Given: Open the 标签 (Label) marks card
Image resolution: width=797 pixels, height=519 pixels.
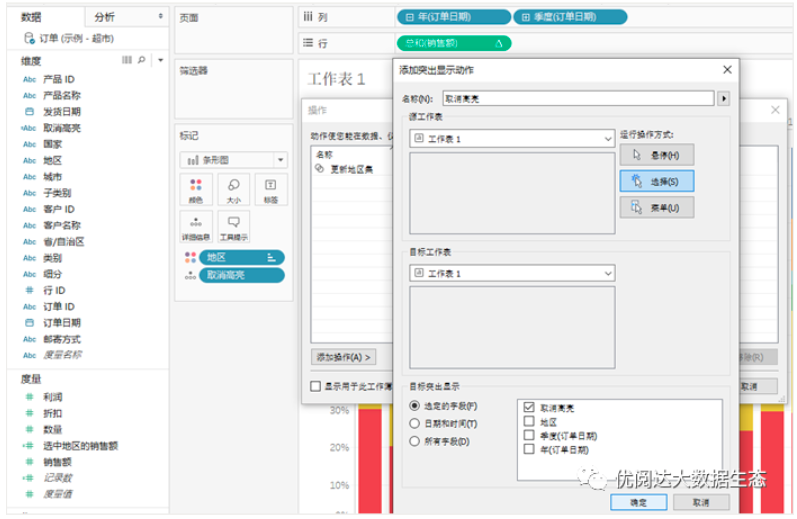Looking at the screenshot, I should click(x=270, y=188).
